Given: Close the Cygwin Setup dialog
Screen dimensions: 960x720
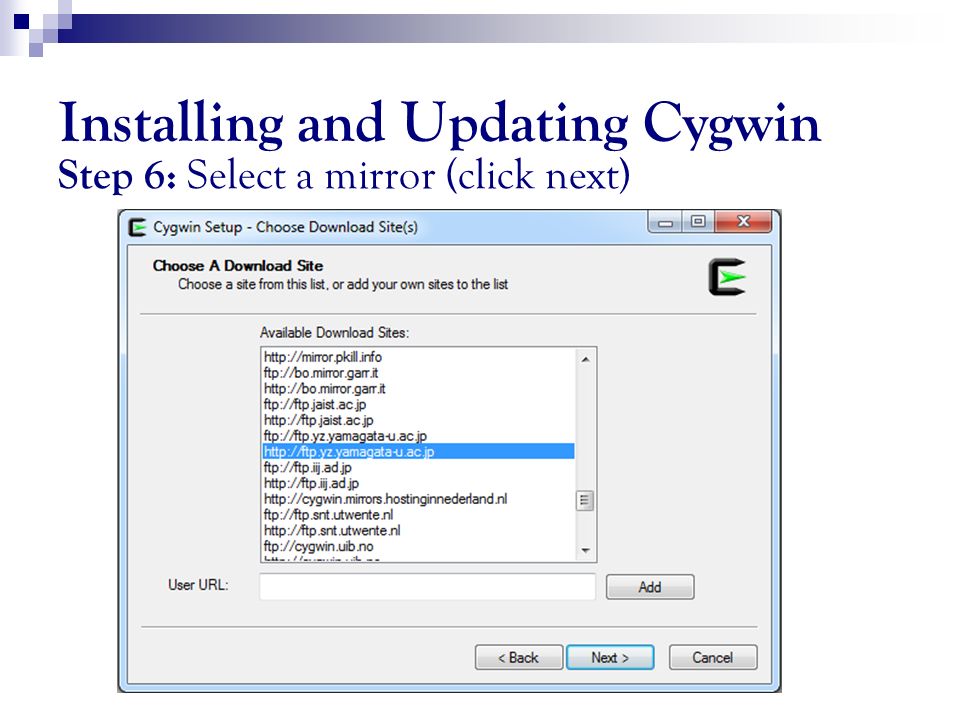Looking at the screenshot, I should point(743,222).
